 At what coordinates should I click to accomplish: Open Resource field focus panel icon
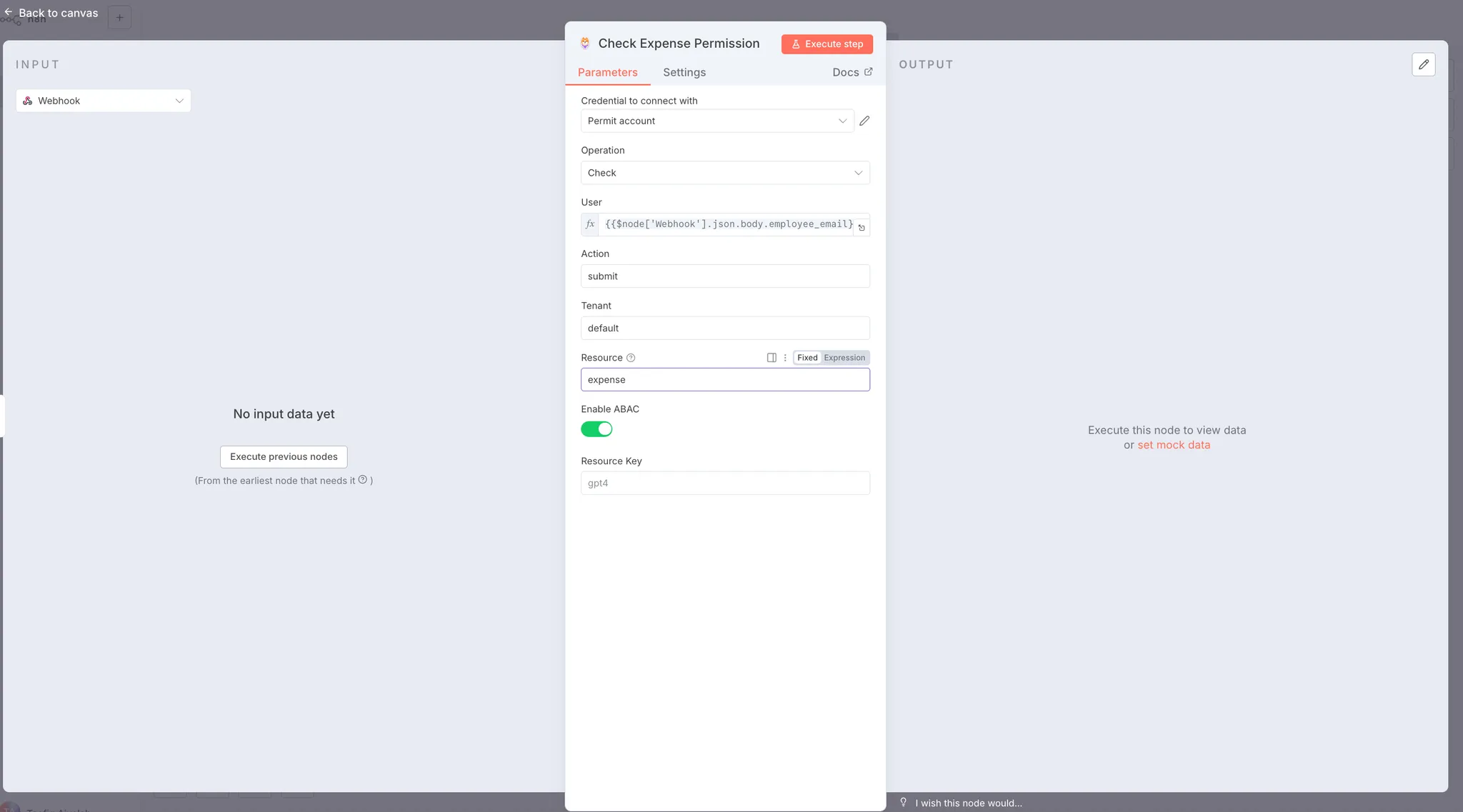coord(772,358)
